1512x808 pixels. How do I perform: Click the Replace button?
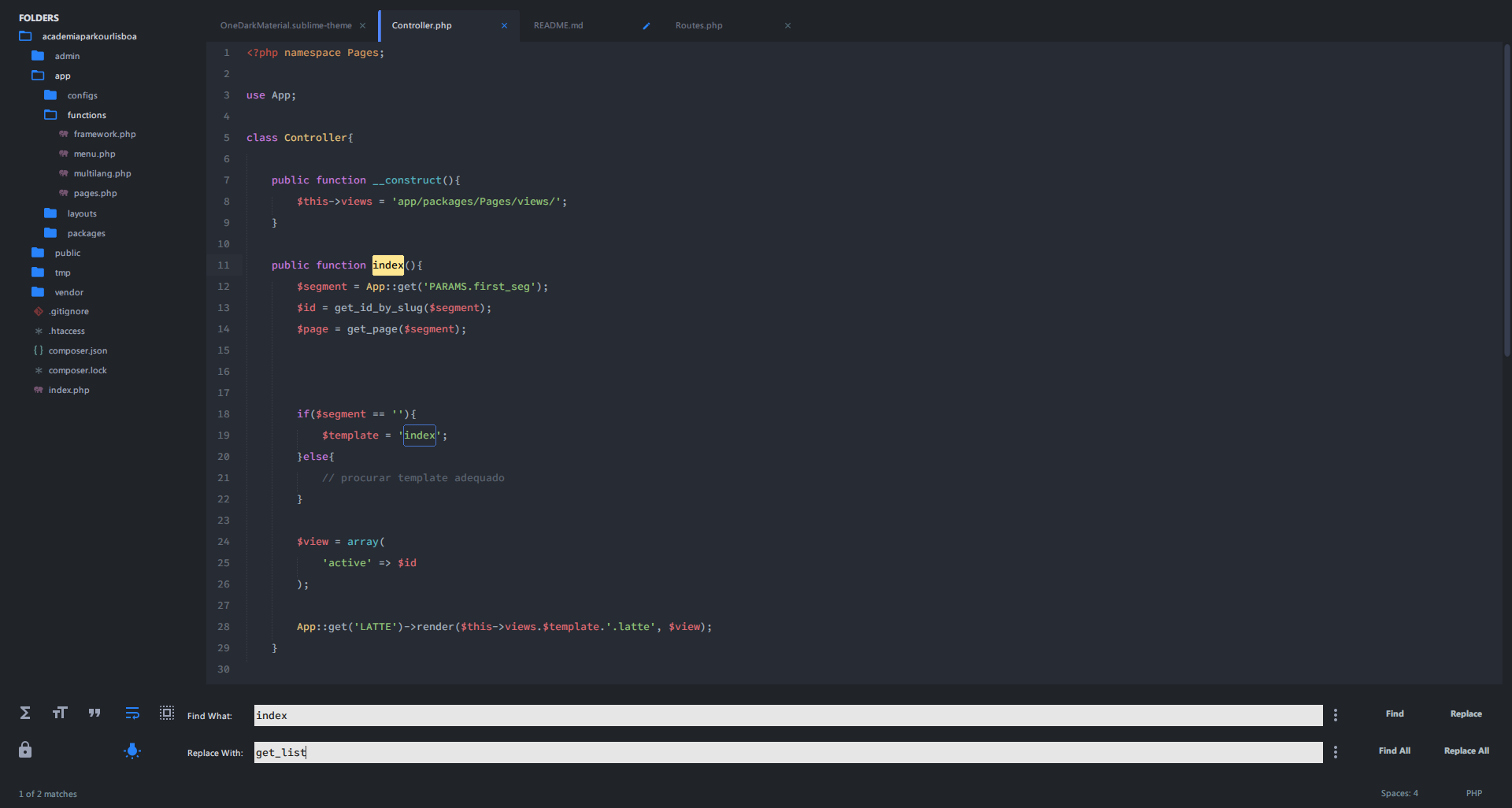[x=1466, y=713]
